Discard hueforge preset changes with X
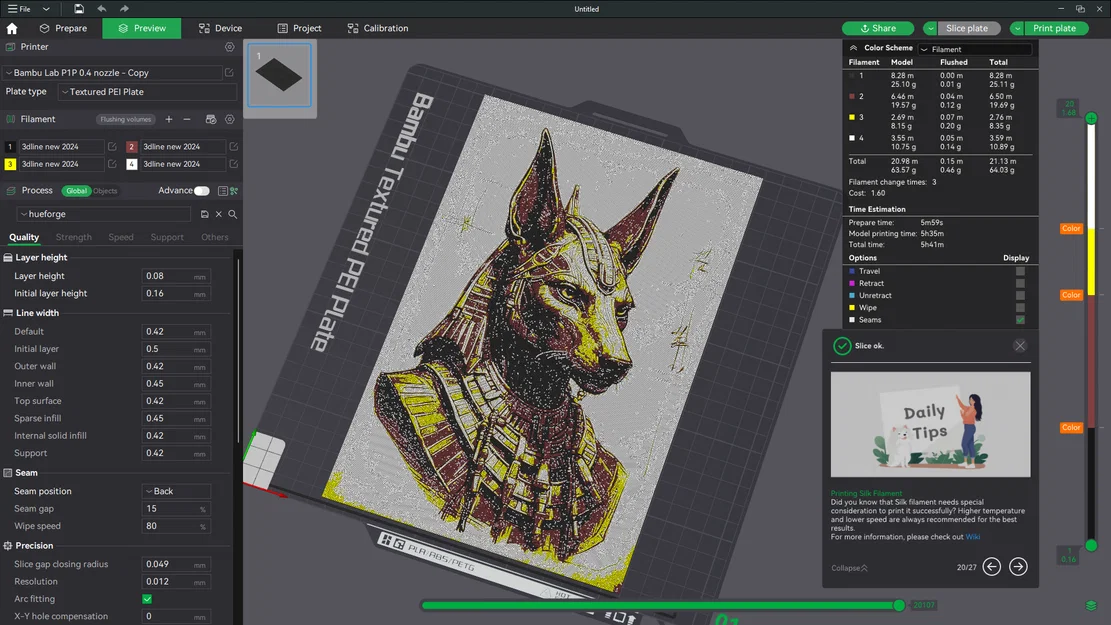Screen dimensions: 1111x625 coord(219,214)
